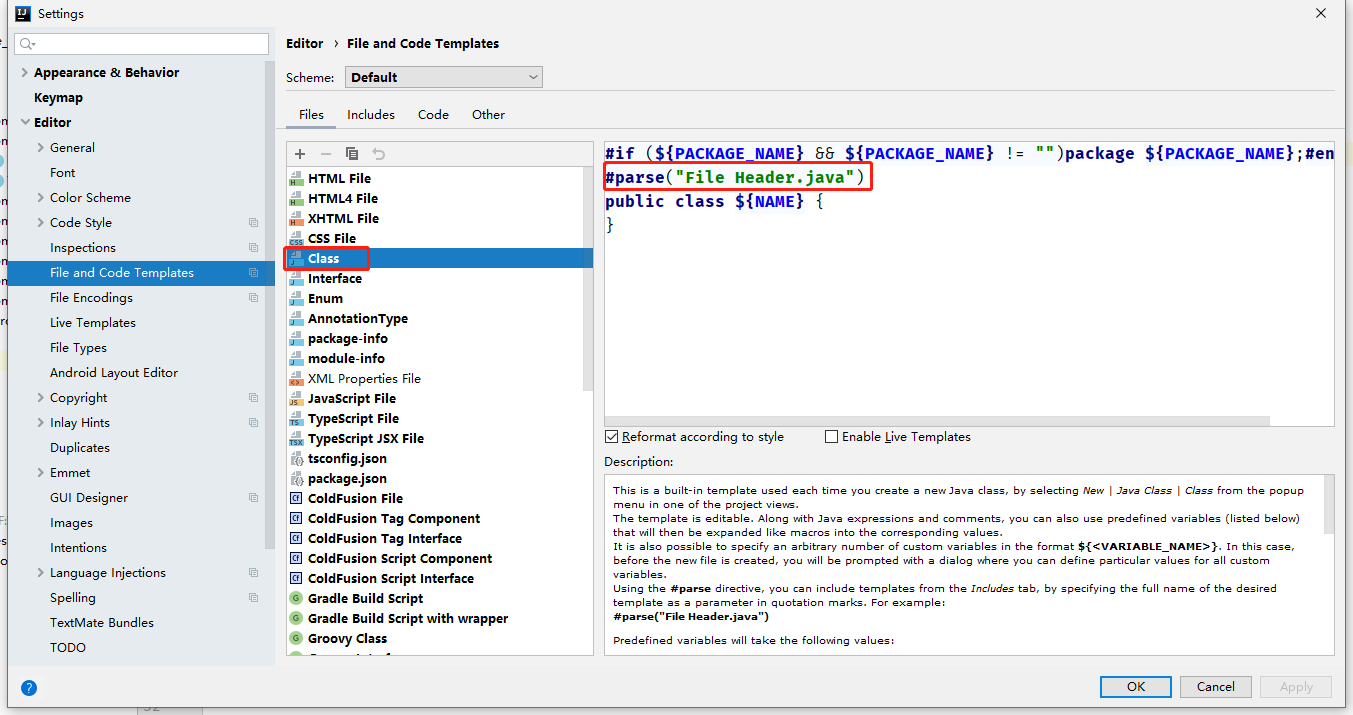Click the Apply button
The height and width of the screenshot is (715, 1353).
pyautogui.click(x=1296, y=687)
